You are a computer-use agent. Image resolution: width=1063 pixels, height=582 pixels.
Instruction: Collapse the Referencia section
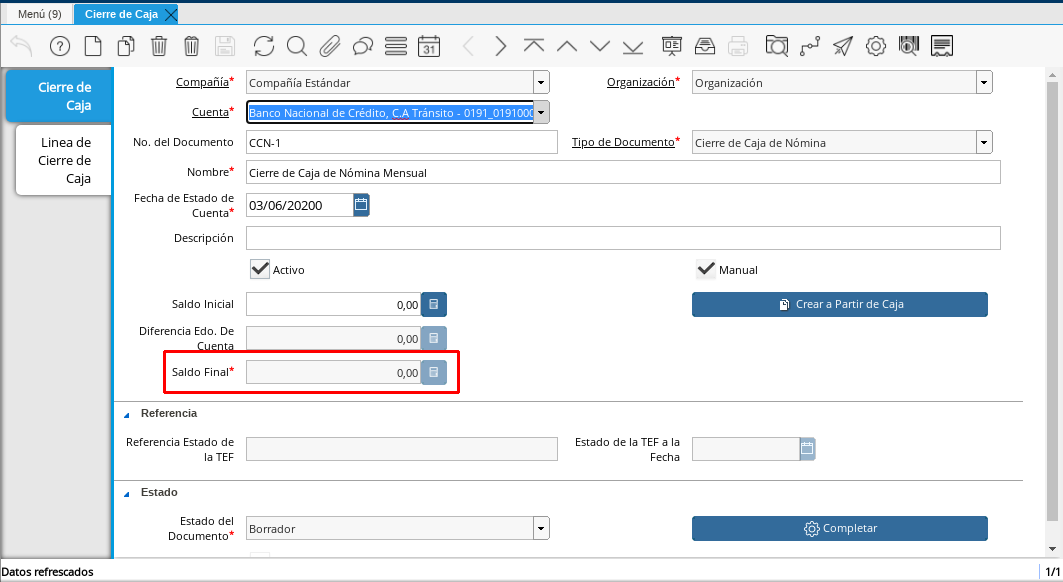click(127, 414)
